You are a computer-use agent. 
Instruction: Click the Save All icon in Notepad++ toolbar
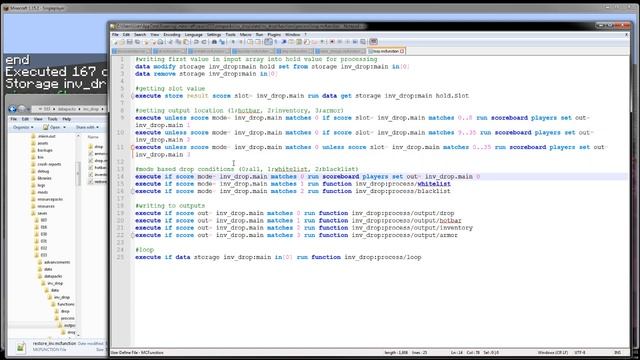point(137,42)
